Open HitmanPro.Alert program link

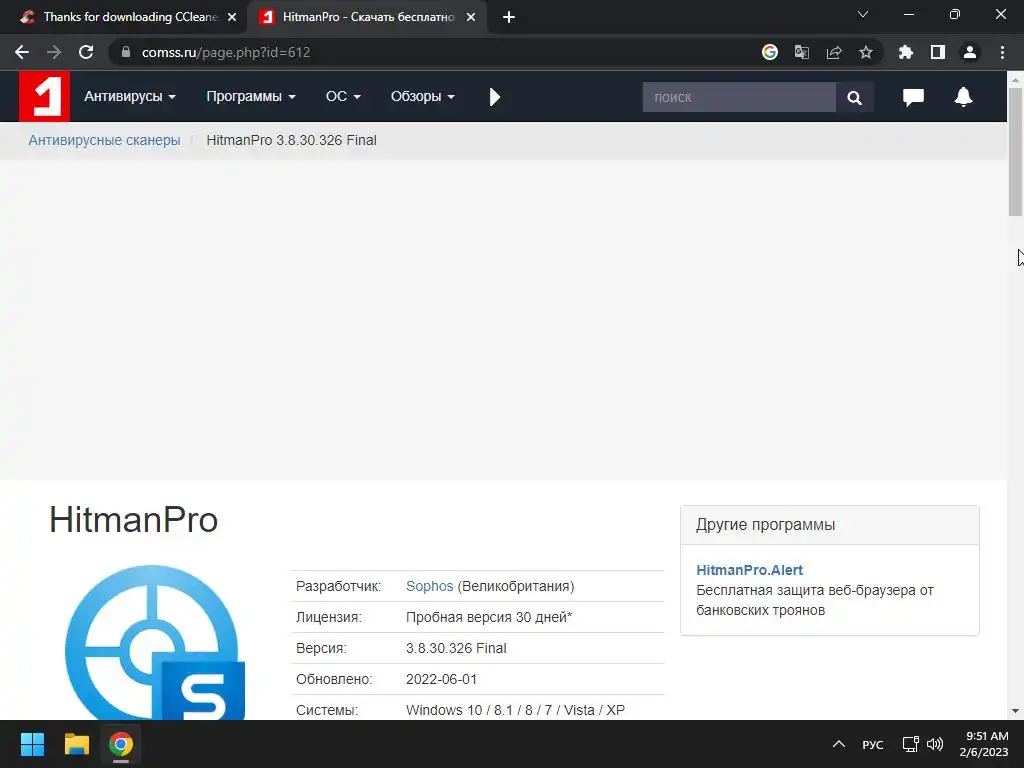pyautogui.click(x=749, y=570)
